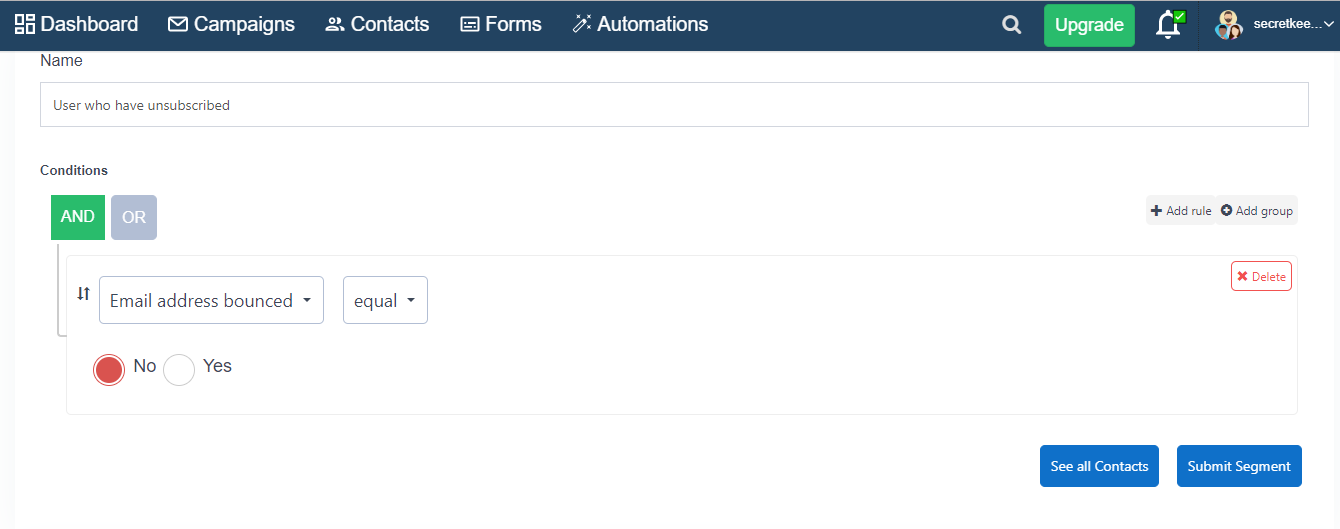Viewport: 1340px width, 529px height.
Task: Click the Submit Segment button
Action: pos(1239,466)
